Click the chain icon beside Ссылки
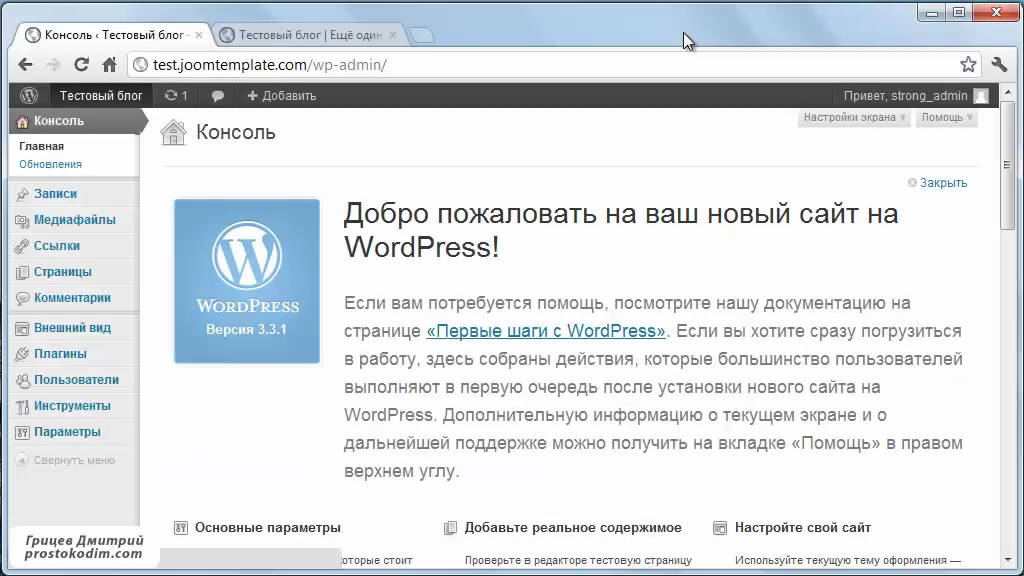The image size is (1024, 576). tap(22, 246)
